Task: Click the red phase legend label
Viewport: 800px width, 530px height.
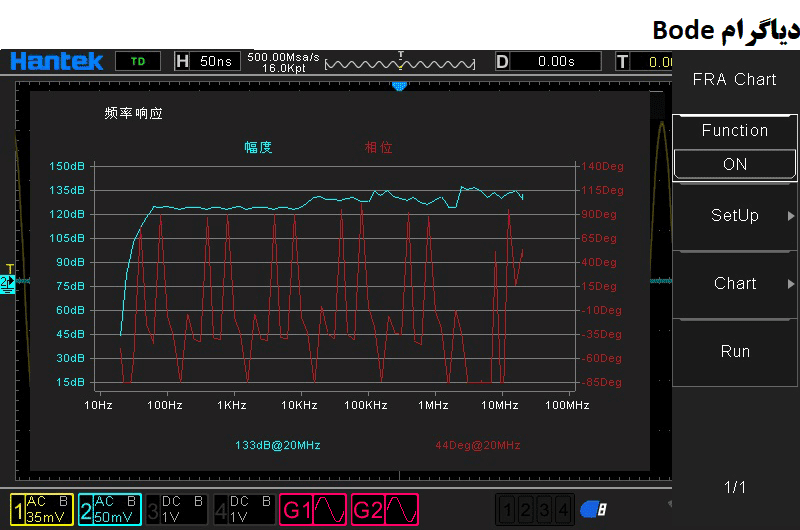Action: (x=379, y=148)
